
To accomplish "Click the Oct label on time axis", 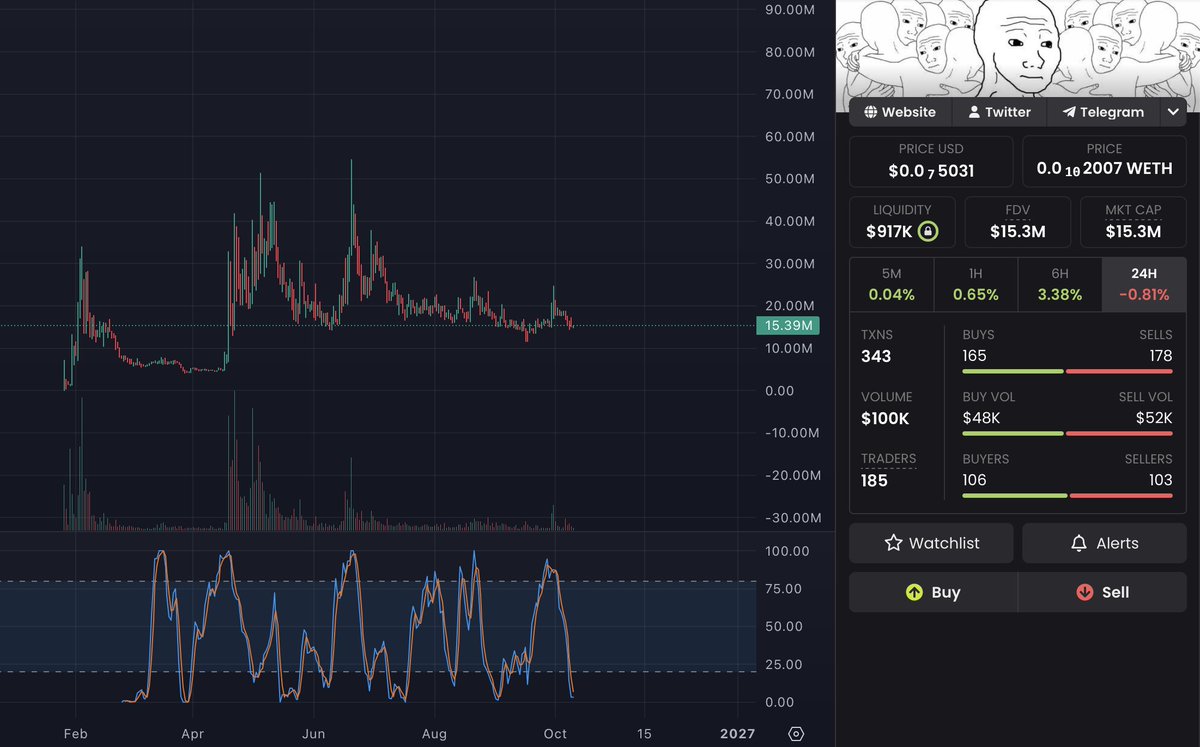I will [555, 734].
